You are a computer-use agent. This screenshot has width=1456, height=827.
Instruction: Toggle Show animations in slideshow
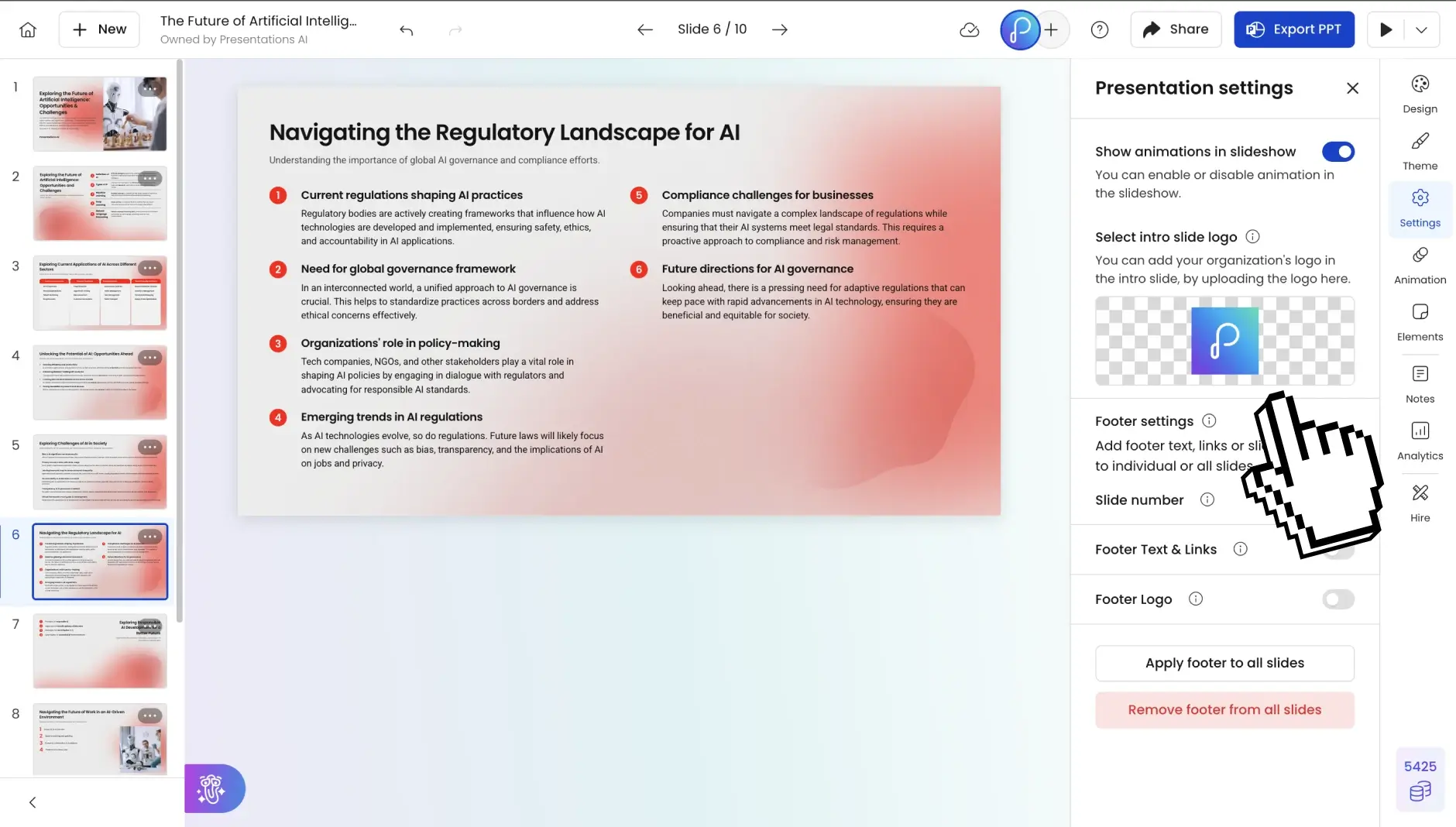tap(1338, 152)
